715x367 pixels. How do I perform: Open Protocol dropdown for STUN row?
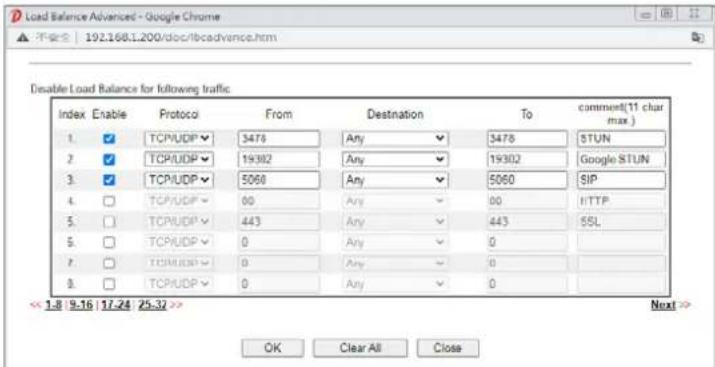click(x=179, y=139)
